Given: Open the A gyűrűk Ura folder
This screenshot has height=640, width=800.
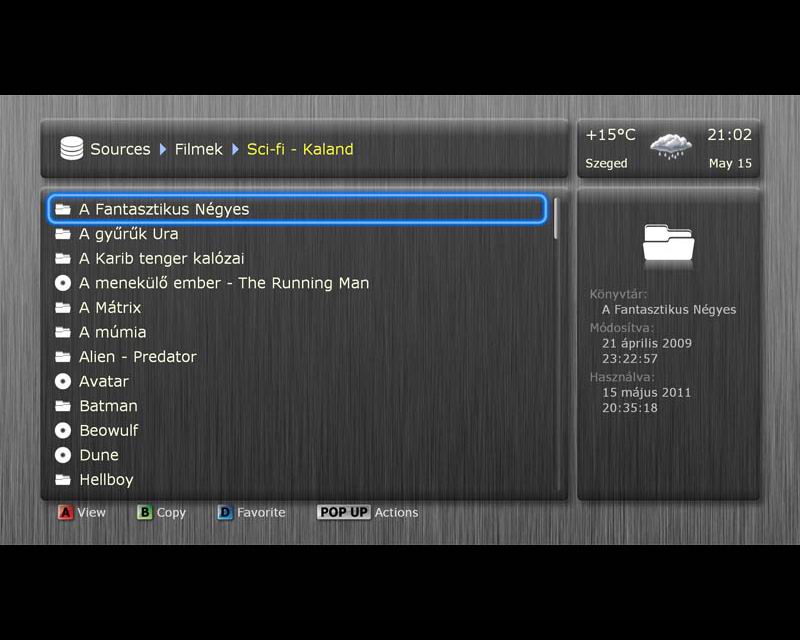Looking at the screenshot, I should pos(129,234).
